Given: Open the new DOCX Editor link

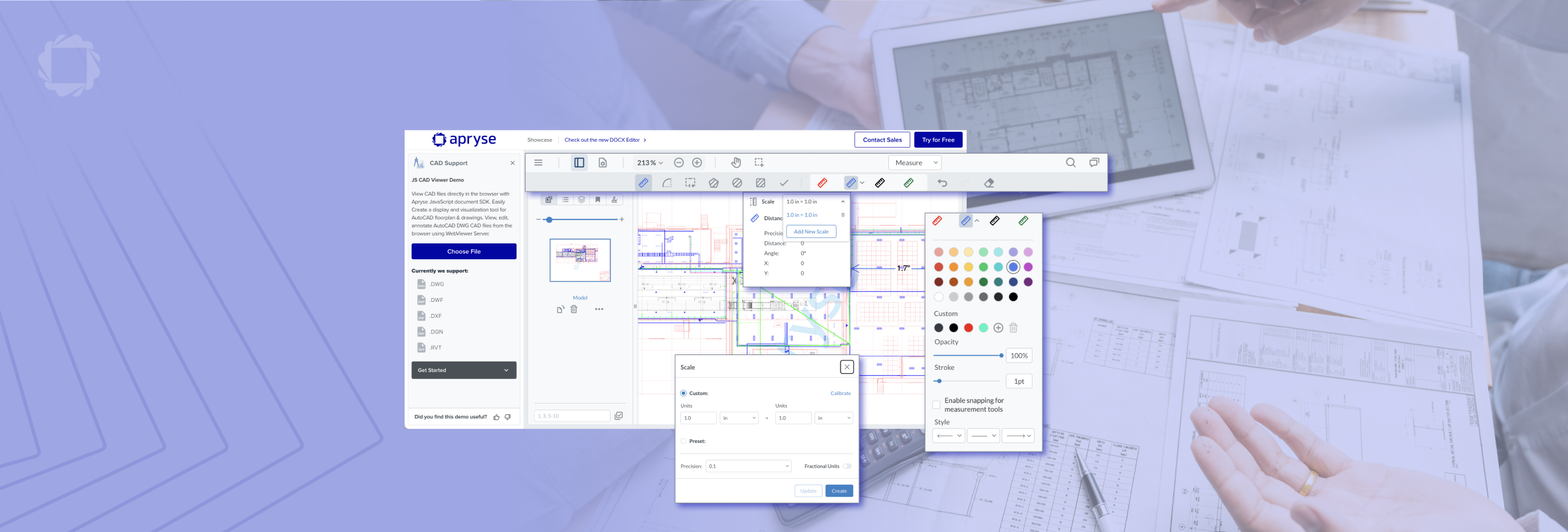Looking at the screenshot, I should tap(605, 140).
